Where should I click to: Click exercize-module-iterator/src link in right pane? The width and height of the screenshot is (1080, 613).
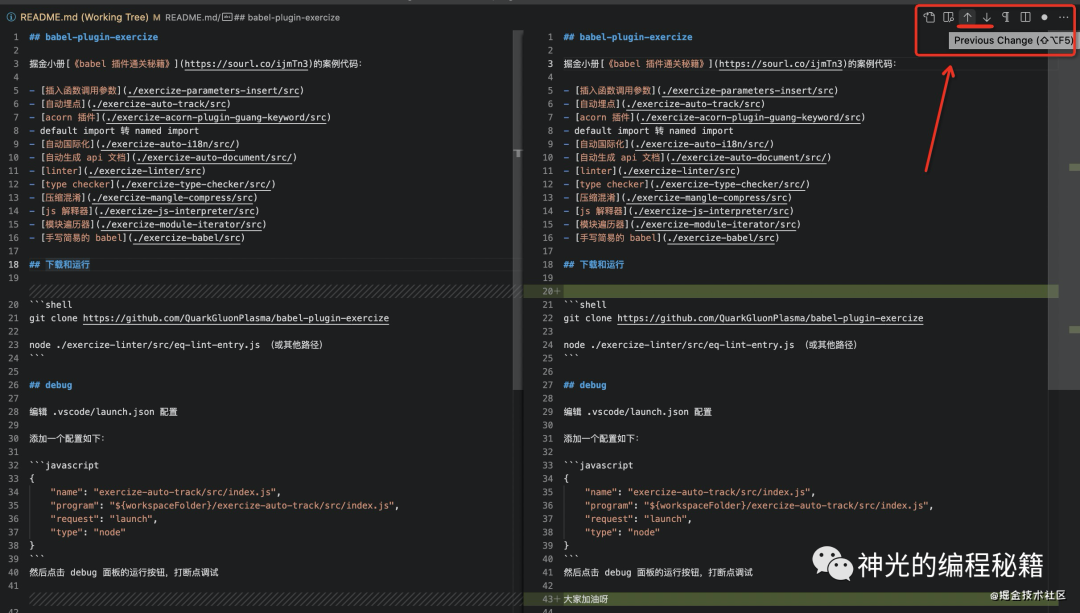pos(716,225)
